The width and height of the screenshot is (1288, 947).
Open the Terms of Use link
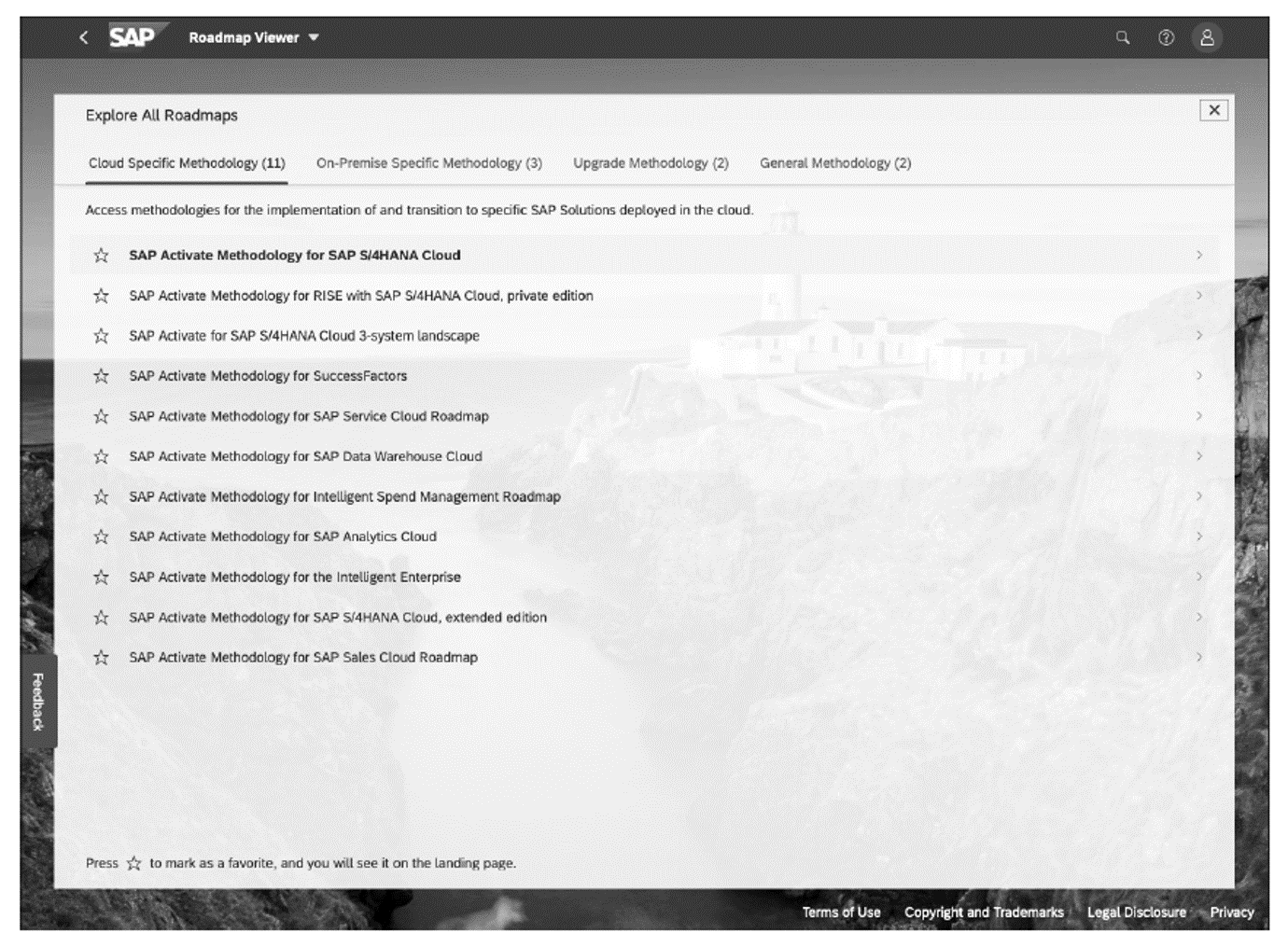pyautogui.click(x=841, y=912)
